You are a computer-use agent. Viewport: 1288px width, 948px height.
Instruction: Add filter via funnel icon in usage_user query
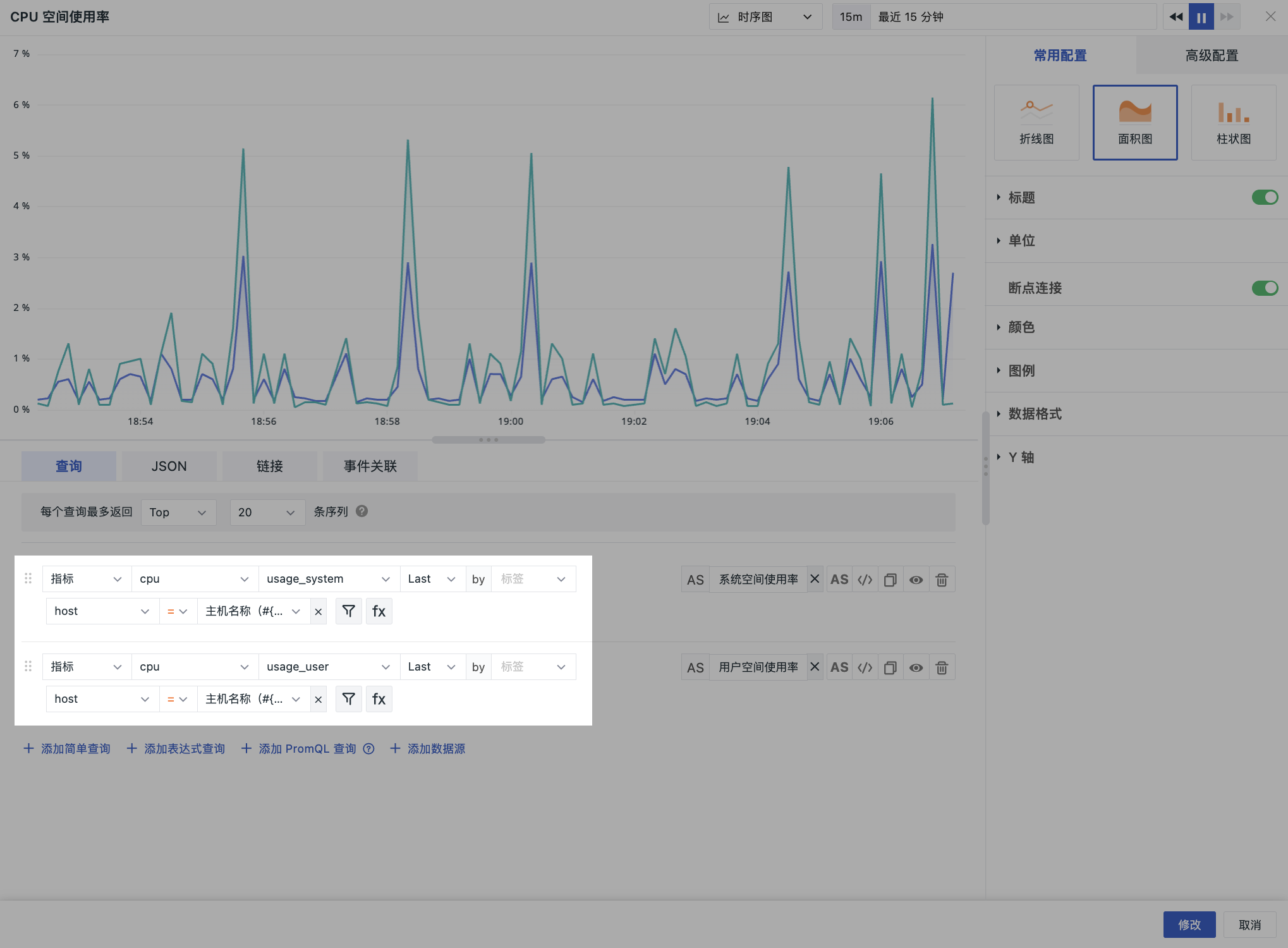pos(348,699)
